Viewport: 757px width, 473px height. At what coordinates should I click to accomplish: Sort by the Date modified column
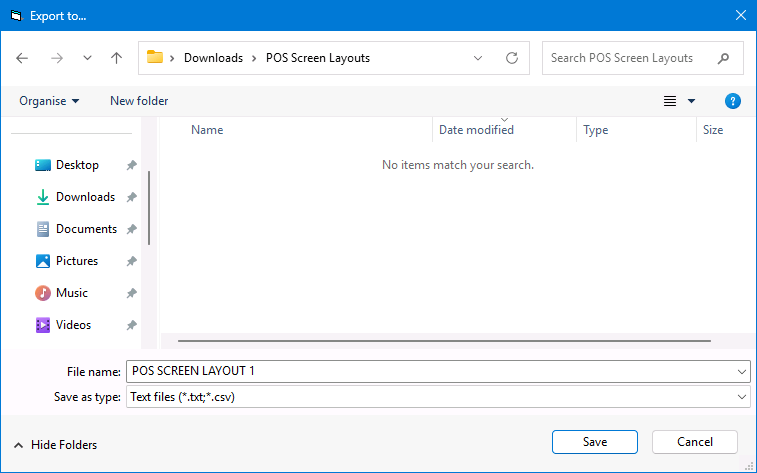(x=476, y=130)
